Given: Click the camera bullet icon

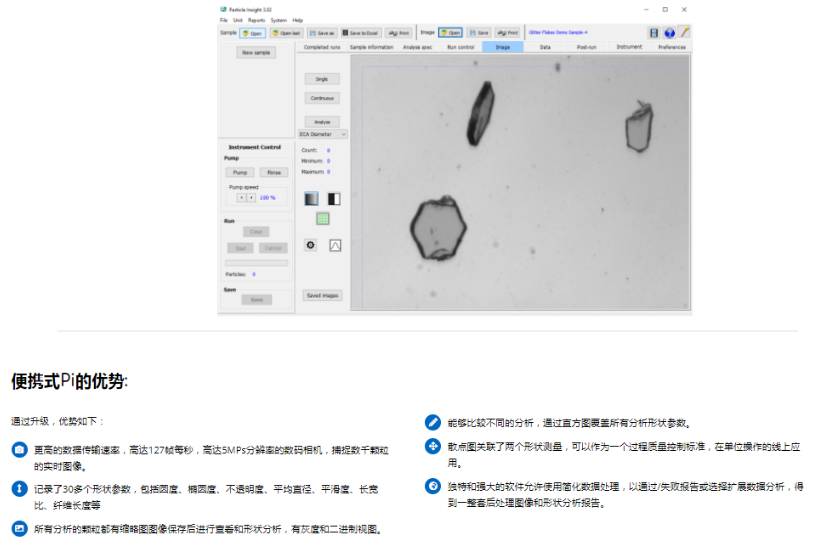Looking at the screenshot, I should click(x=20, y=450).
